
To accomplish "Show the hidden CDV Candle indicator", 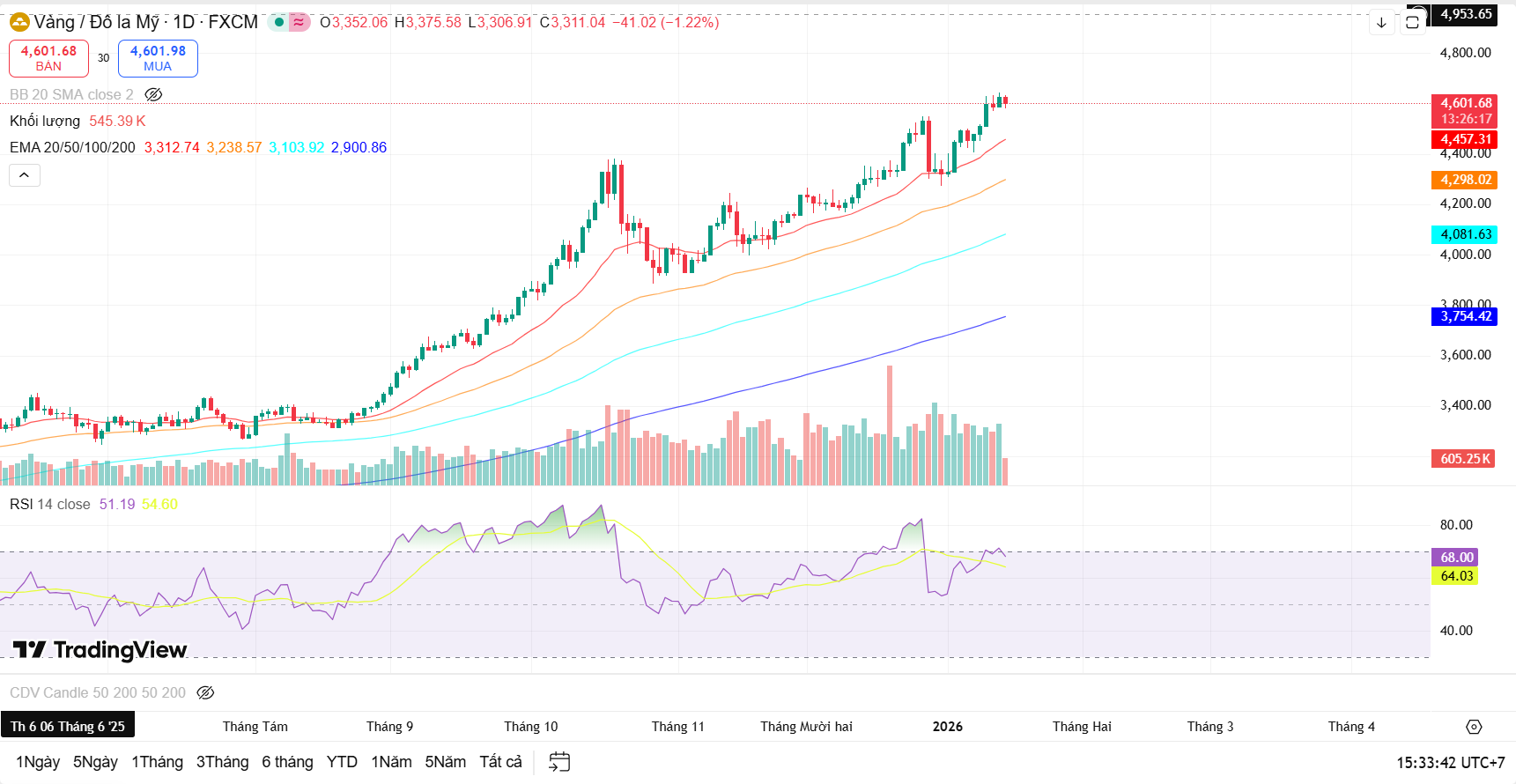I will point(205,692).
